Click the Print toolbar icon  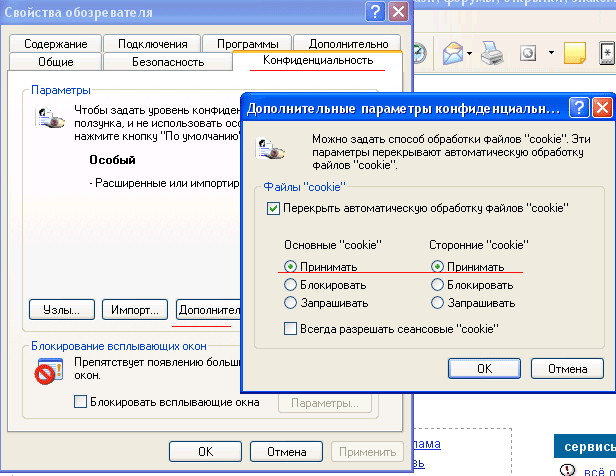coord(491,52)
